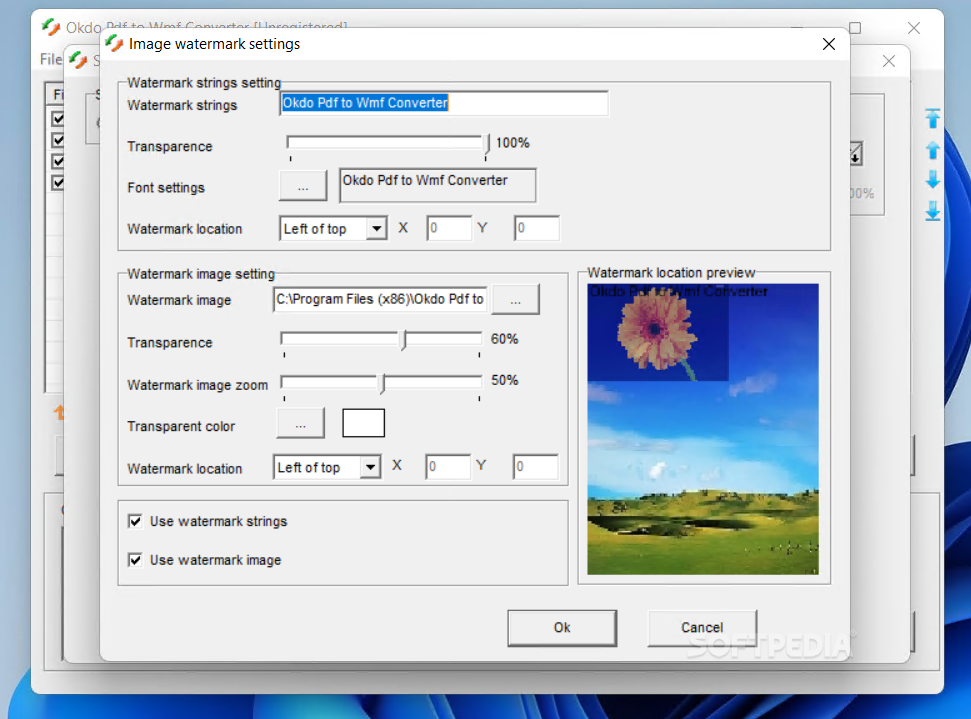Click Watermark strings text field

click(444, 103)
